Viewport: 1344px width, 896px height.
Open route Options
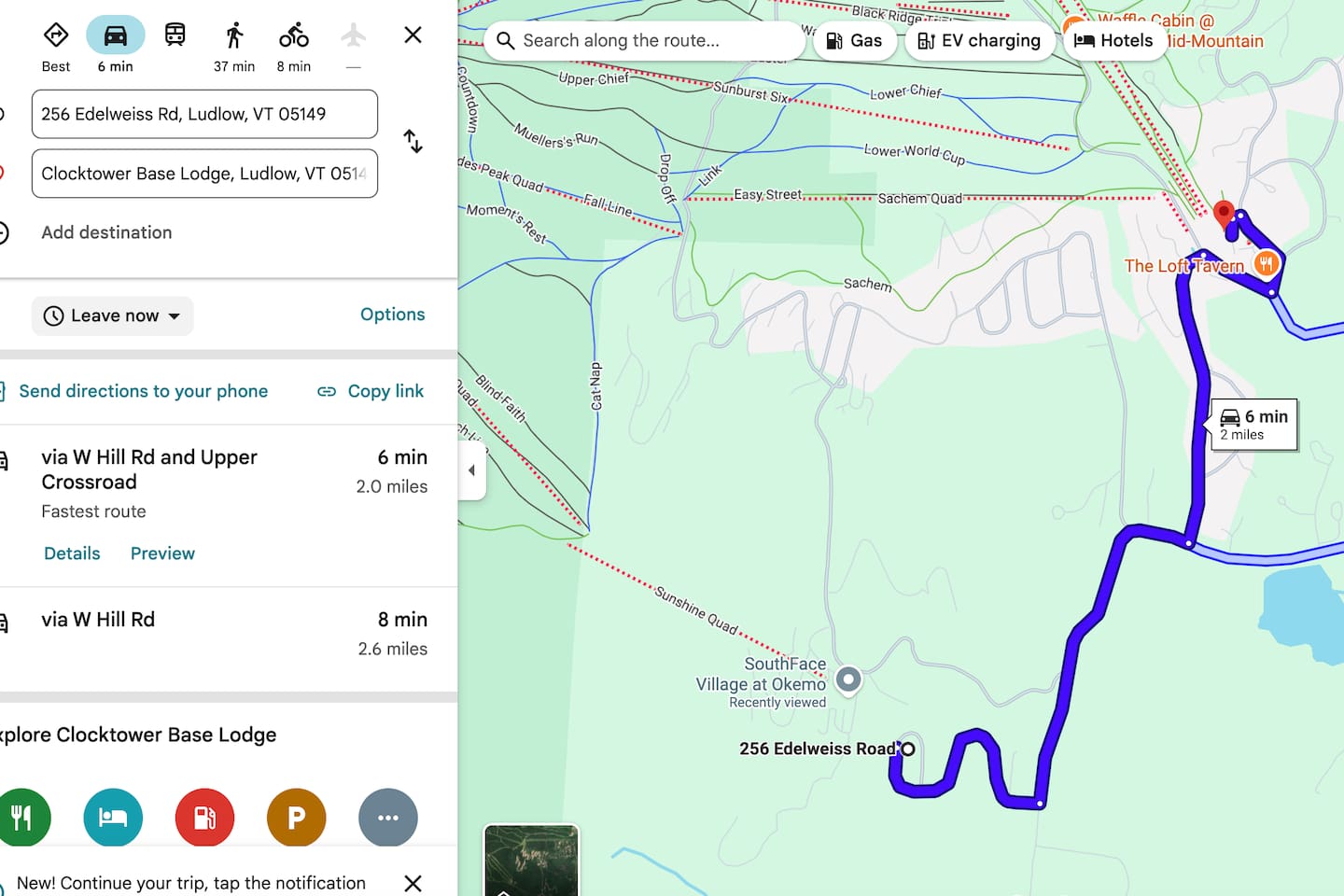[393, 315]
